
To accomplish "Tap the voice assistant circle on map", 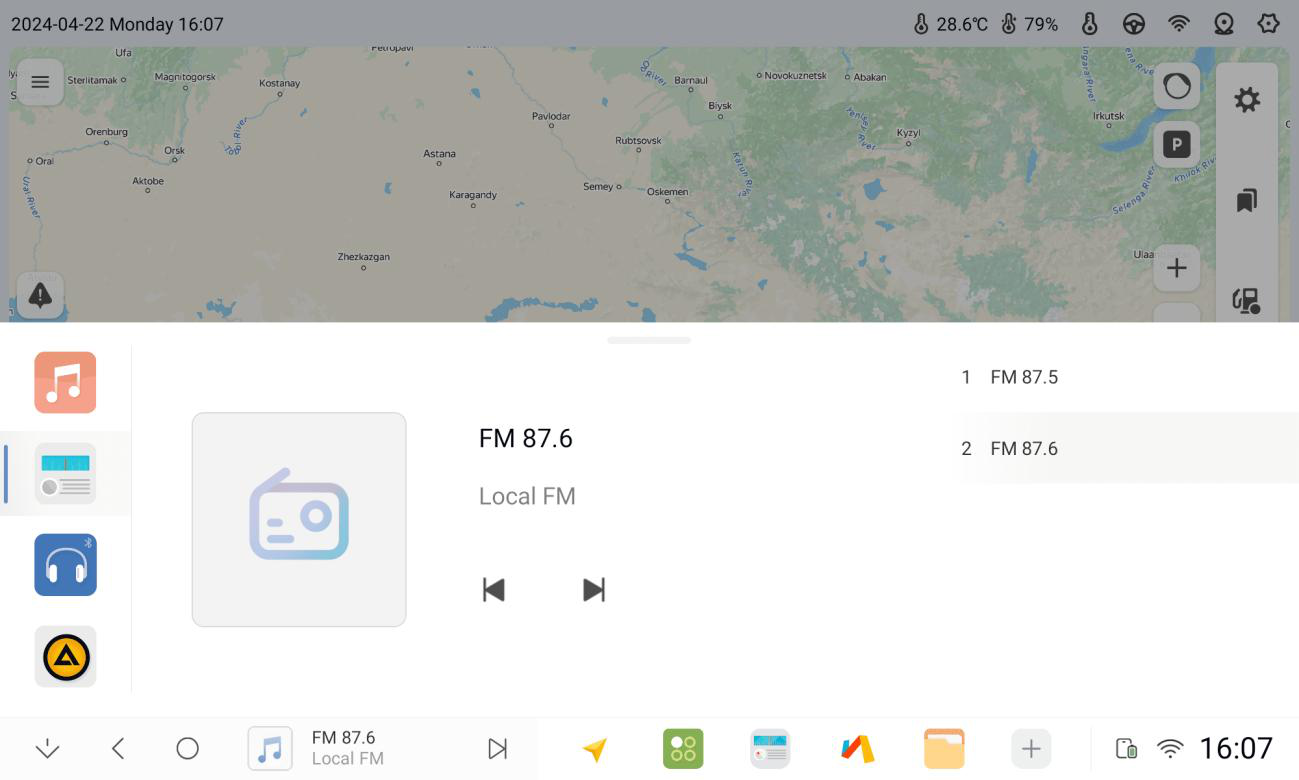I will coord(1177,86).
